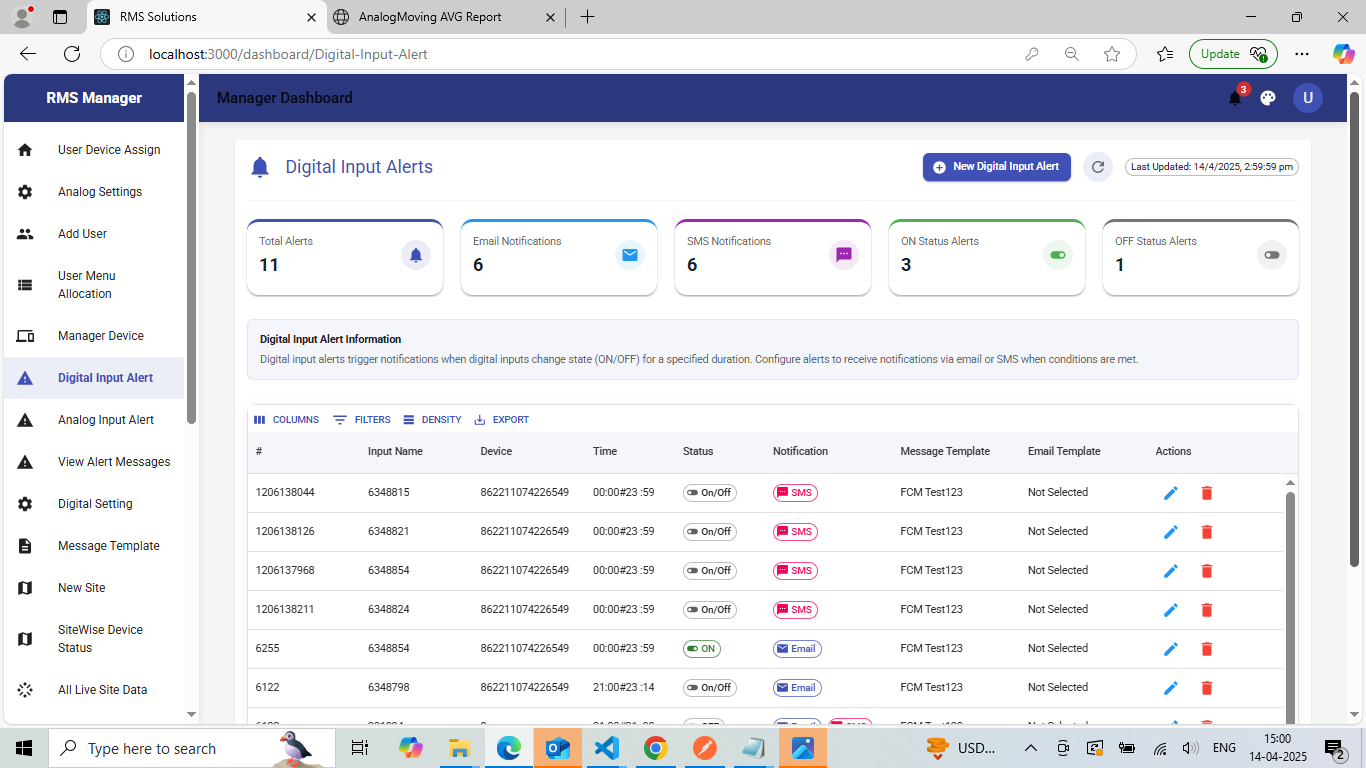Screen dimensions: 1366x768
Task: Open All Live Site Data in sidebar
Action: pos(94,690)
